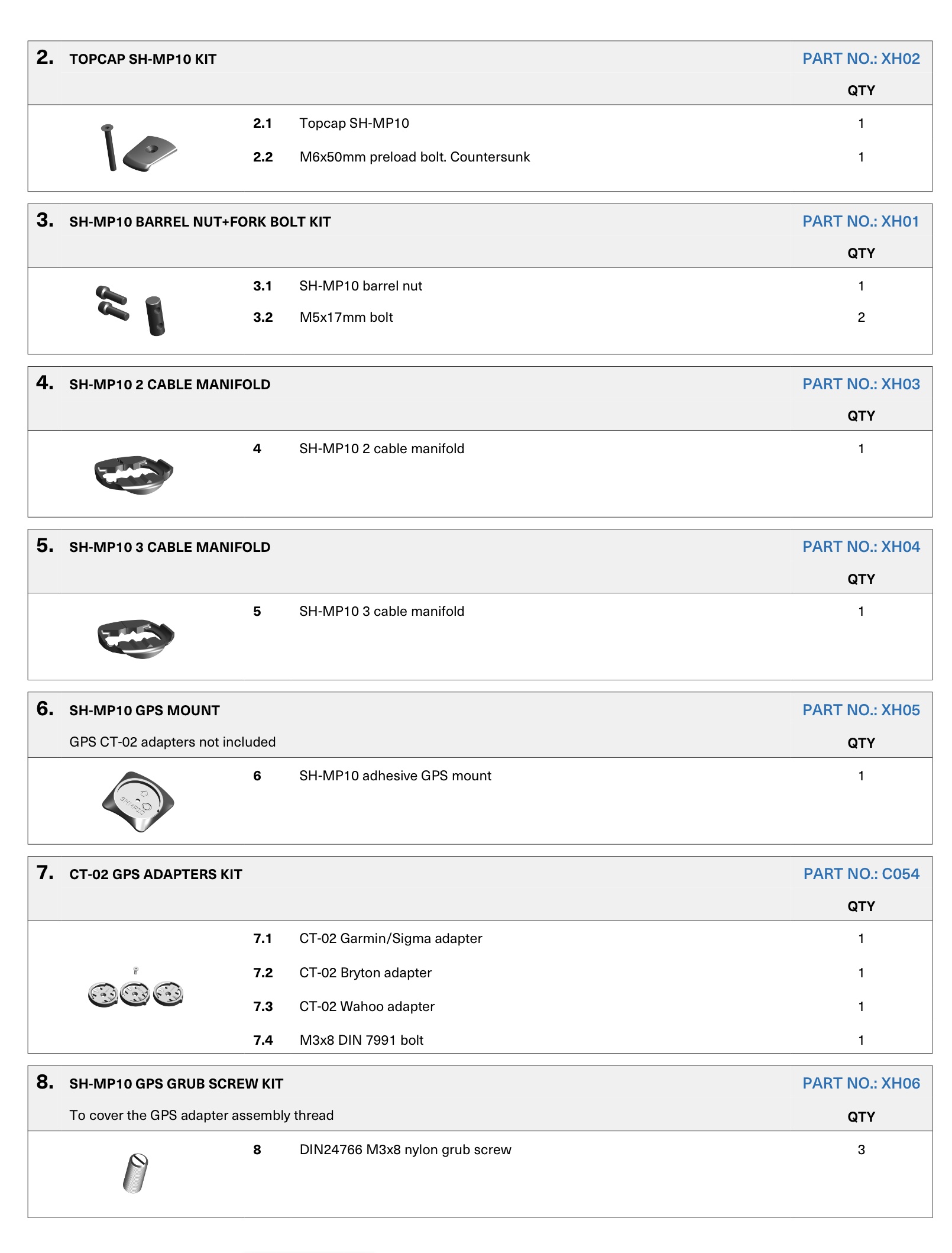The width and height of the screenshot is (952, 1253).
Task: Click the M6x50mm preload bolt description
Action: tap(415, 157)
